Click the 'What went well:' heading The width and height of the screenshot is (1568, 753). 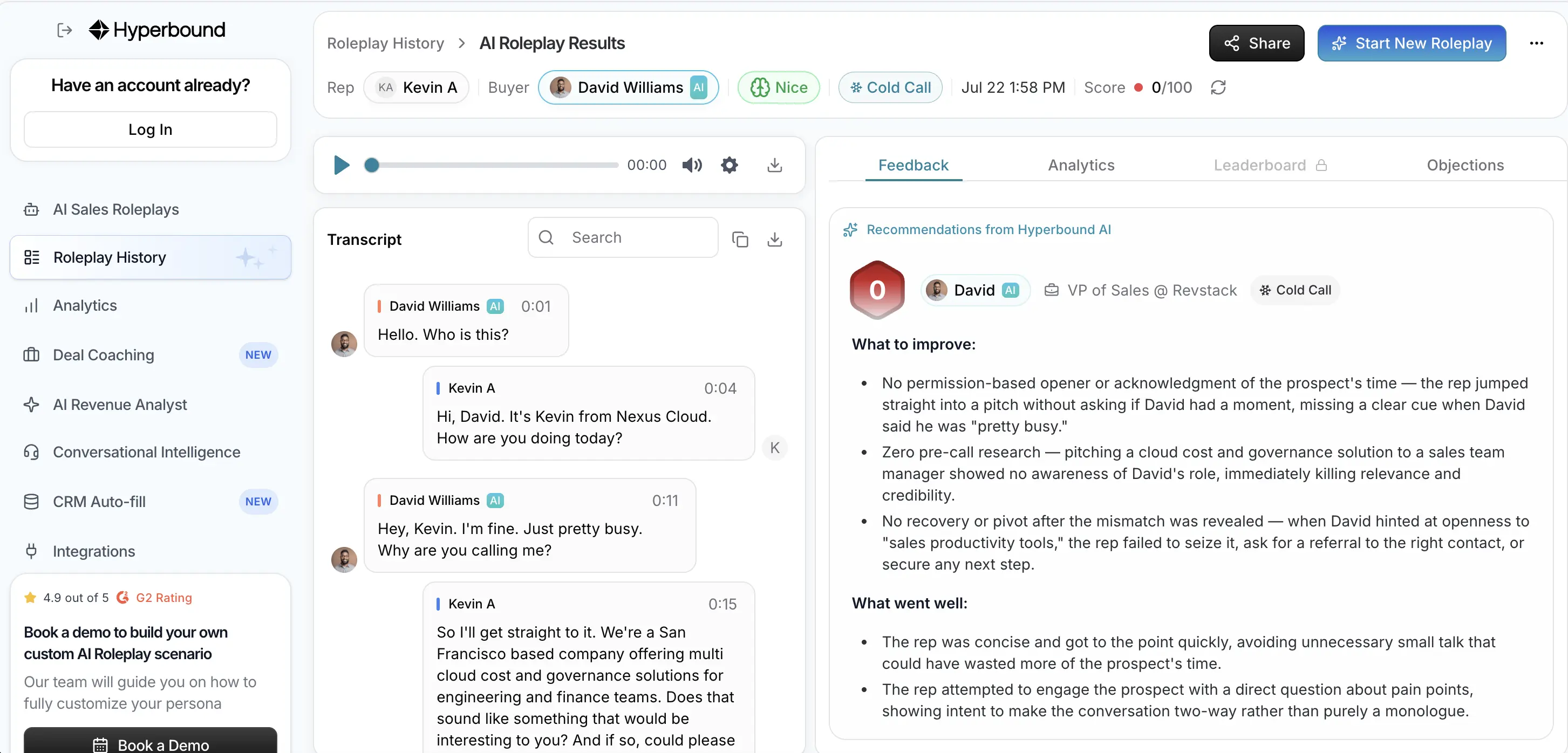[x=909, y=603]
